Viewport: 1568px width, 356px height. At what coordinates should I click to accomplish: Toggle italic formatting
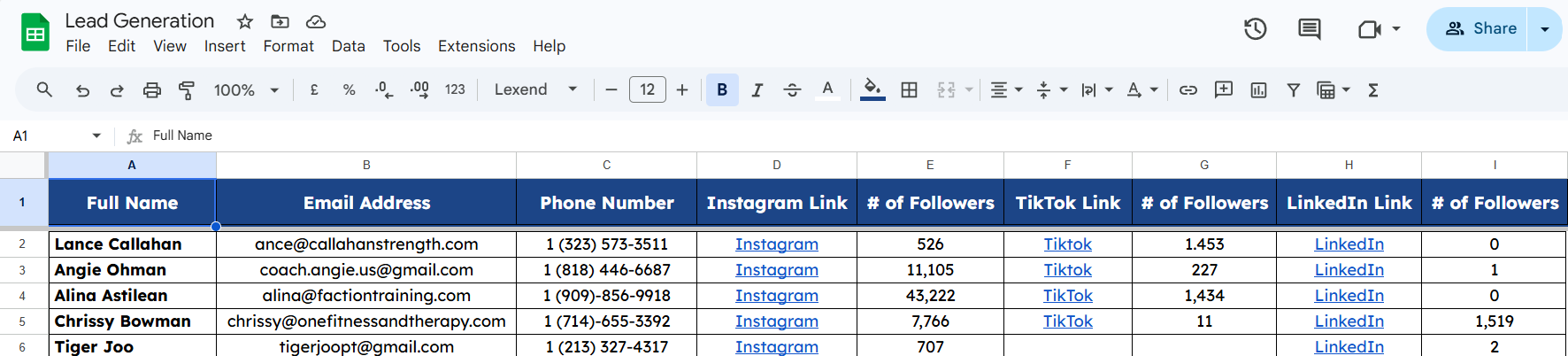pyautogui.click(x=757, y=89)
